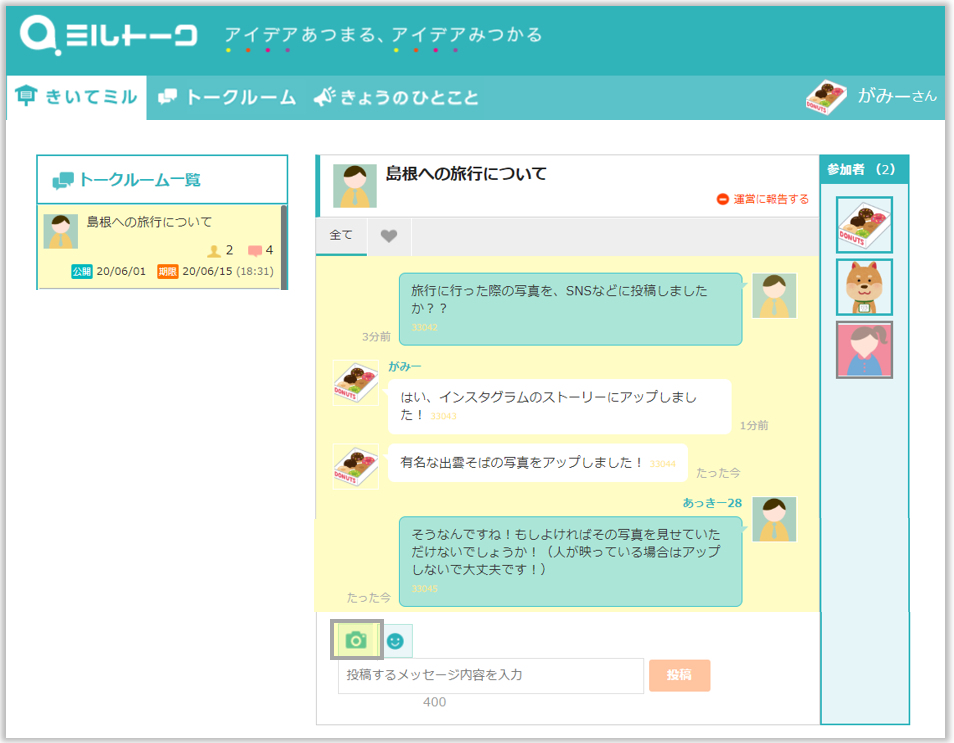Click the ミルトーク logo
This screenshot has width=954, height=743.
point(110,36)
